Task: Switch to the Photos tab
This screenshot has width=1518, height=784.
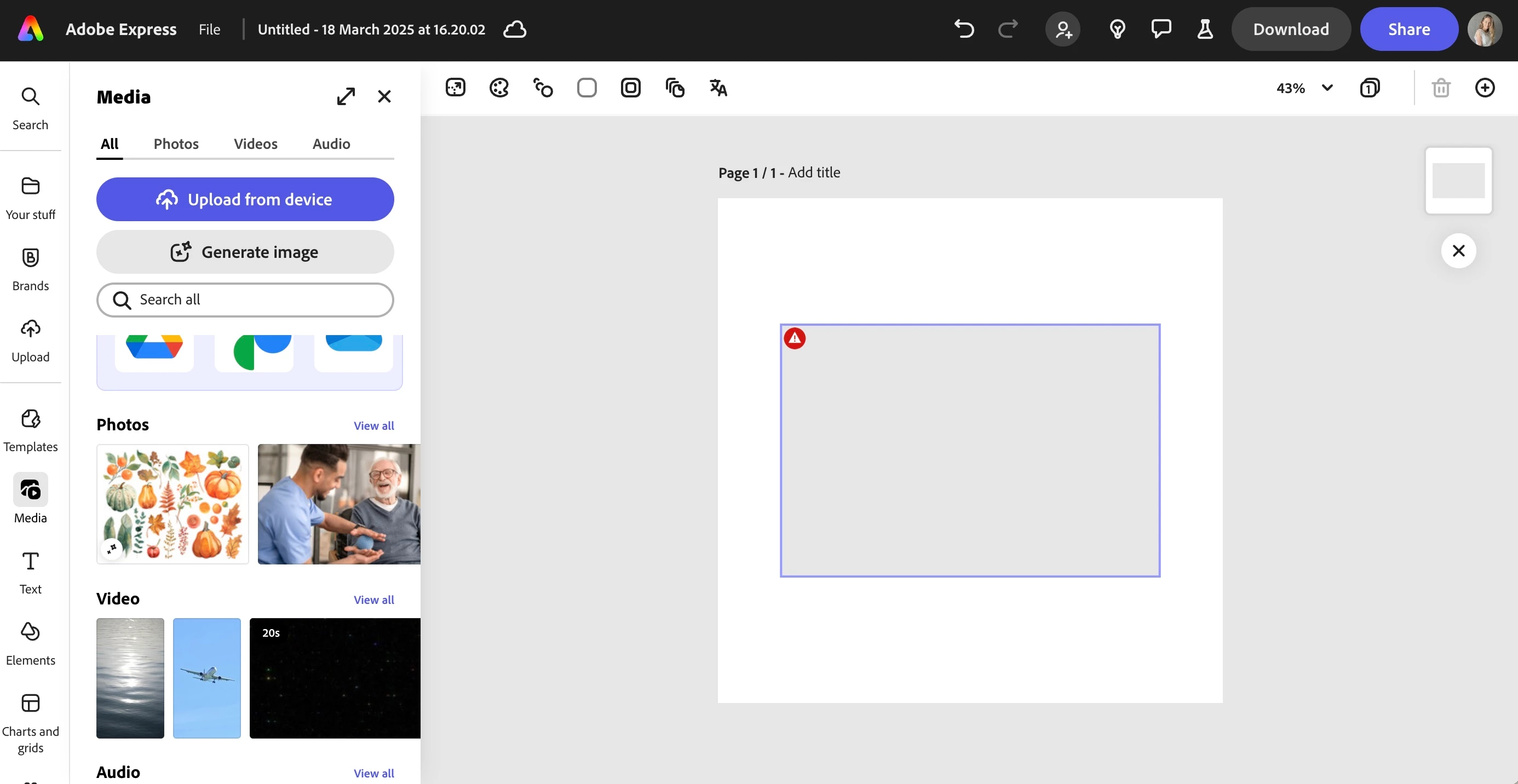Action: pos(176,144)
